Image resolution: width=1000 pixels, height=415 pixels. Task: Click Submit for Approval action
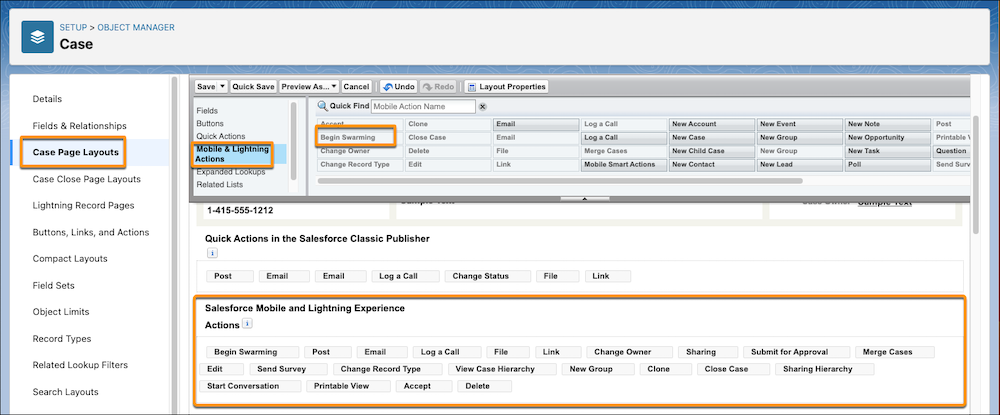click(797, 352)
